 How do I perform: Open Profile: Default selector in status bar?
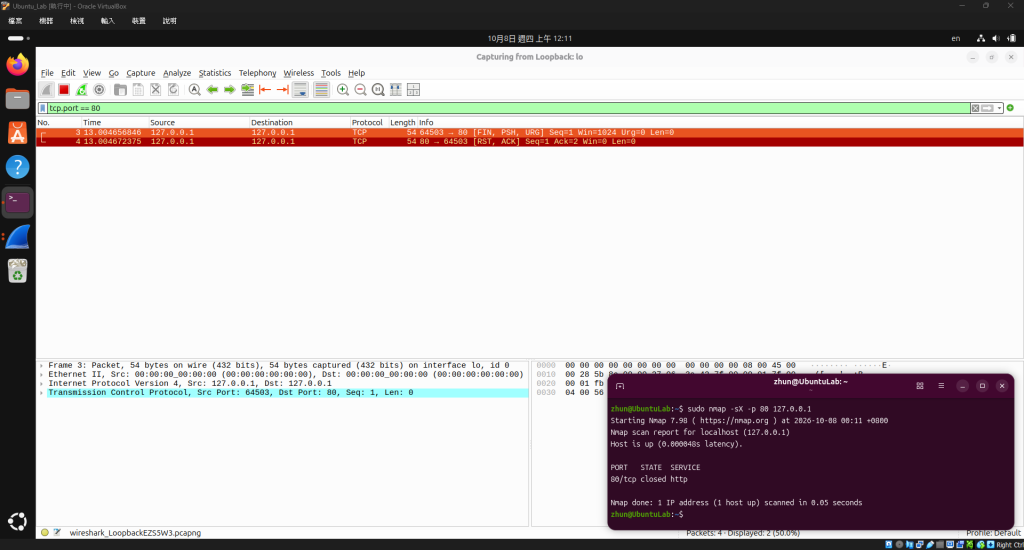993,533
